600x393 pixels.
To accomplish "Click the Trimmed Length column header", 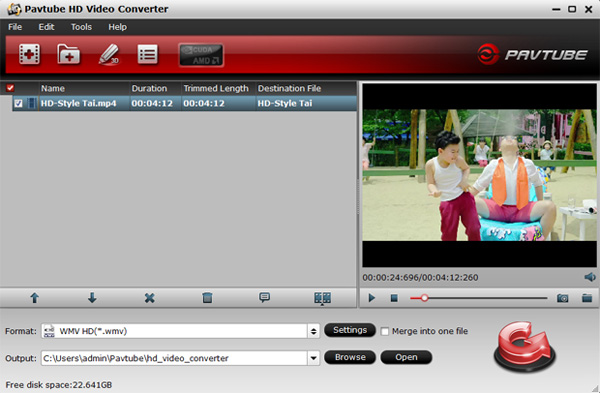I will 218,88.
